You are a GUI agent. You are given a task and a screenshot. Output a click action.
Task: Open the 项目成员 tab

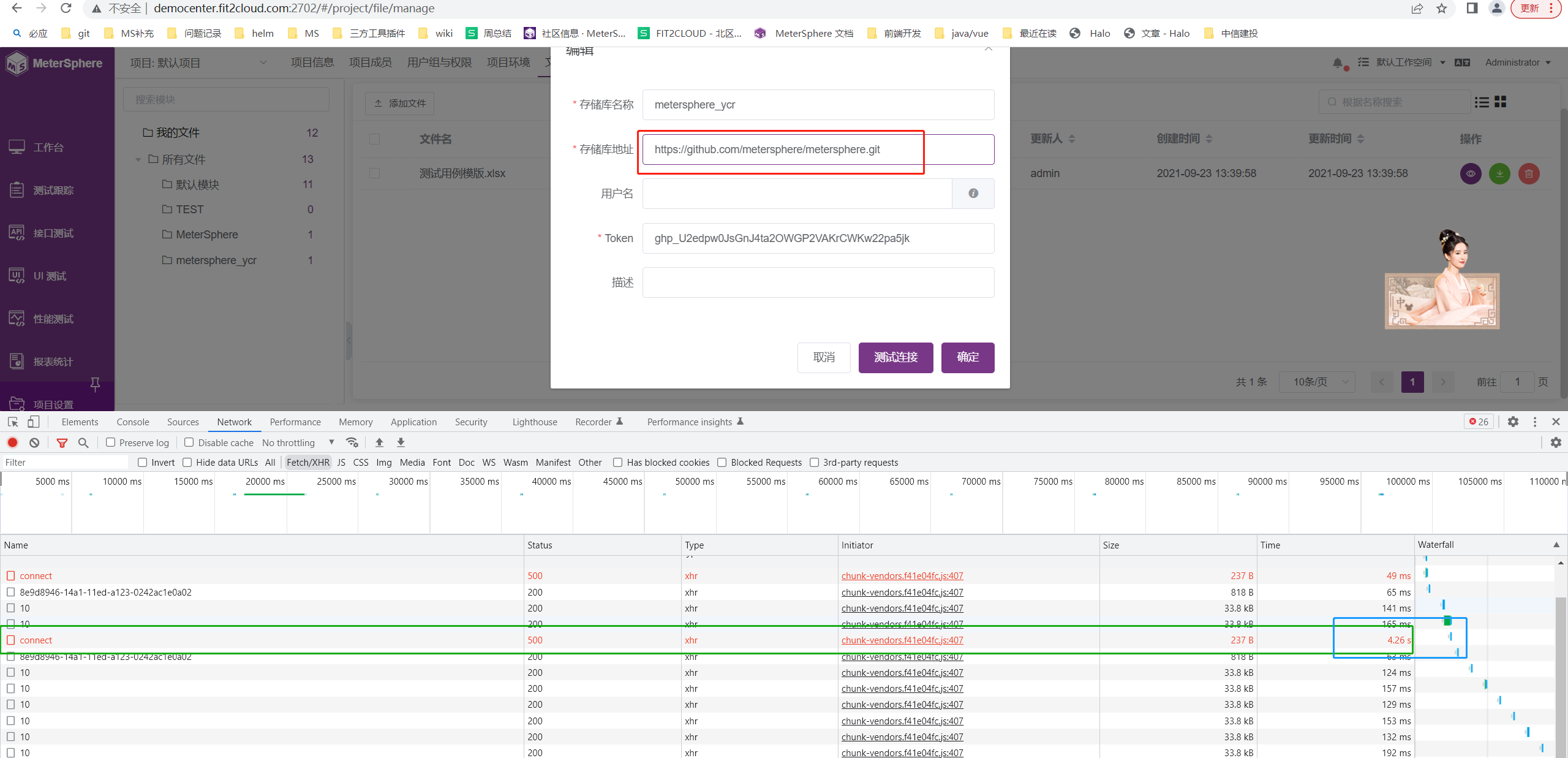(x=370, y=63)
